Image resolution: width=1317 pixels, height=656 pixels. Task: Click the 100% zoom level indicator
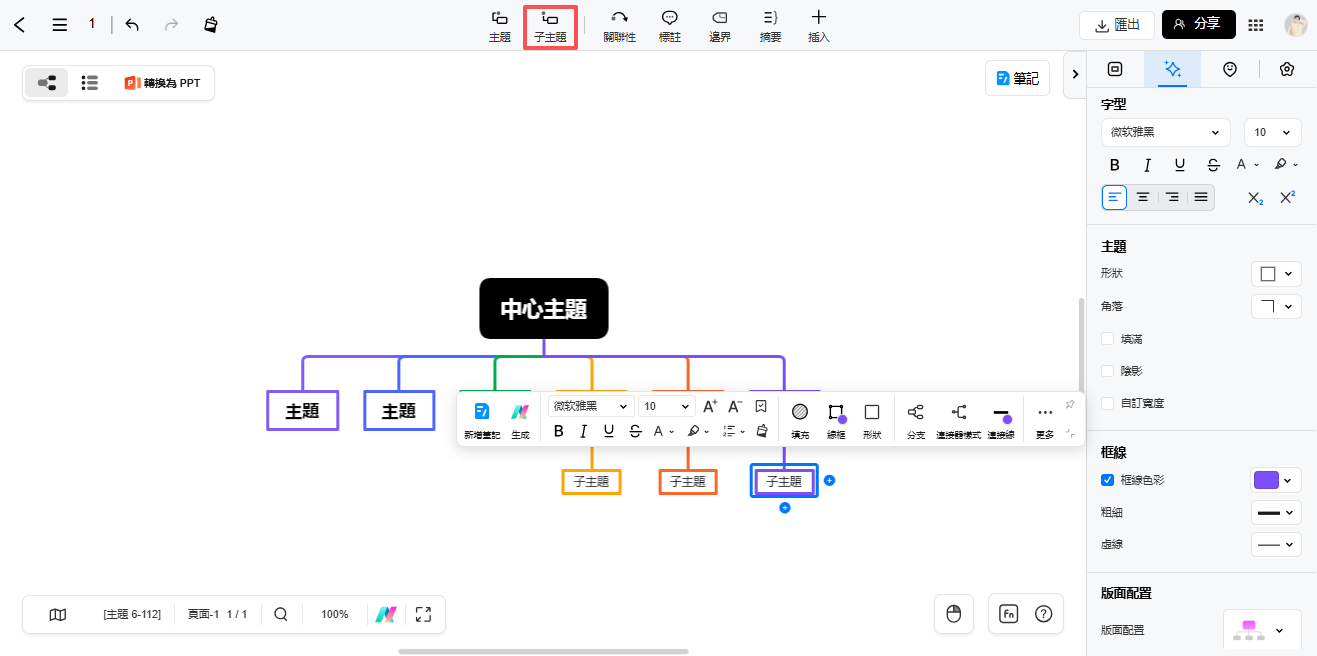tap(334, 614)
